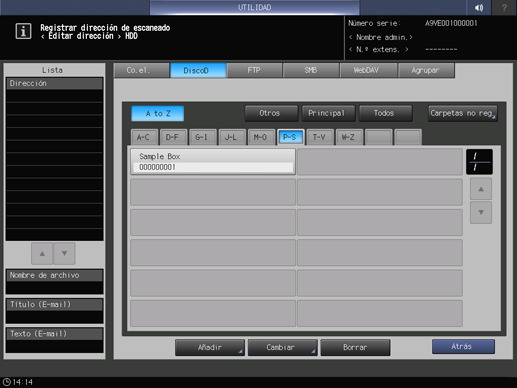Click the clock icon in the status bar
Viewport: 517px width, 388px height.
point(7,382)
